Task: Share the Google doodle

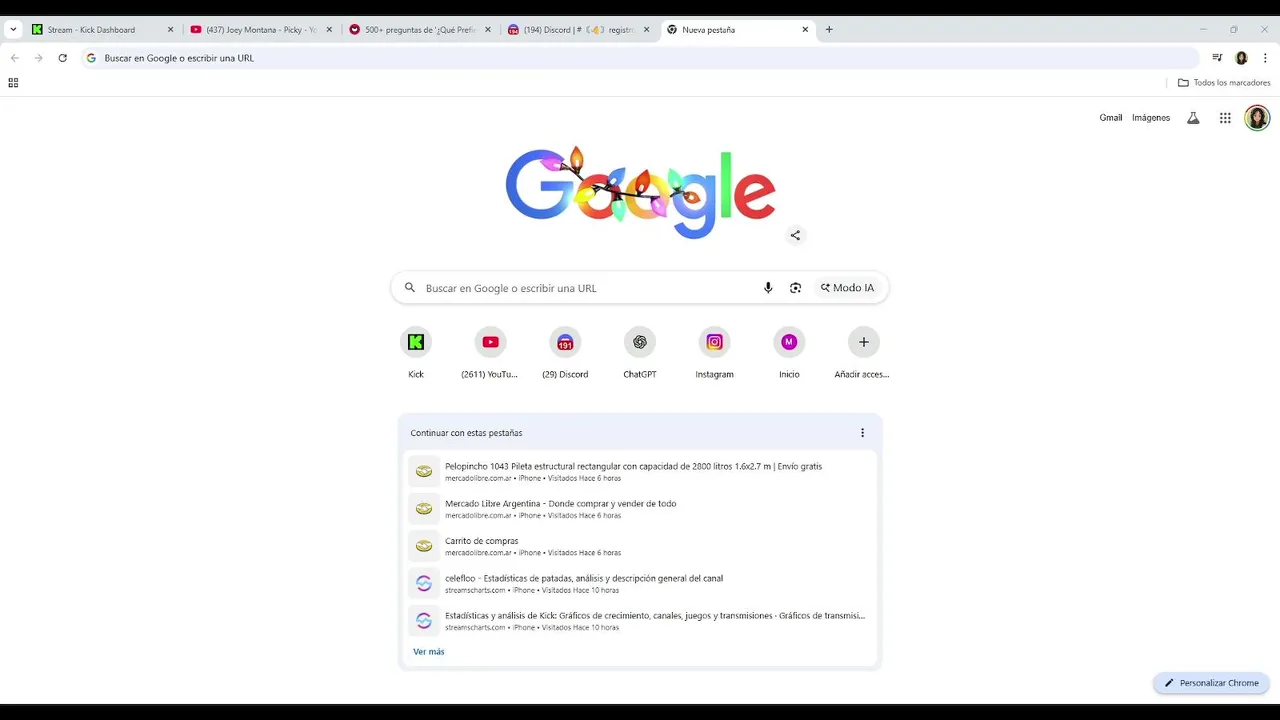Action: (795, 235)
